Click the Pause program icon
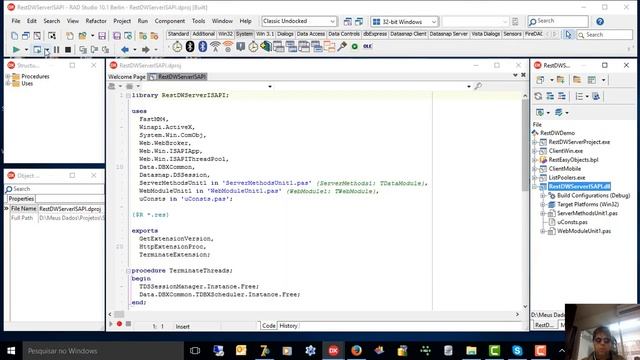640x360 pixels. tap(56, 50)
